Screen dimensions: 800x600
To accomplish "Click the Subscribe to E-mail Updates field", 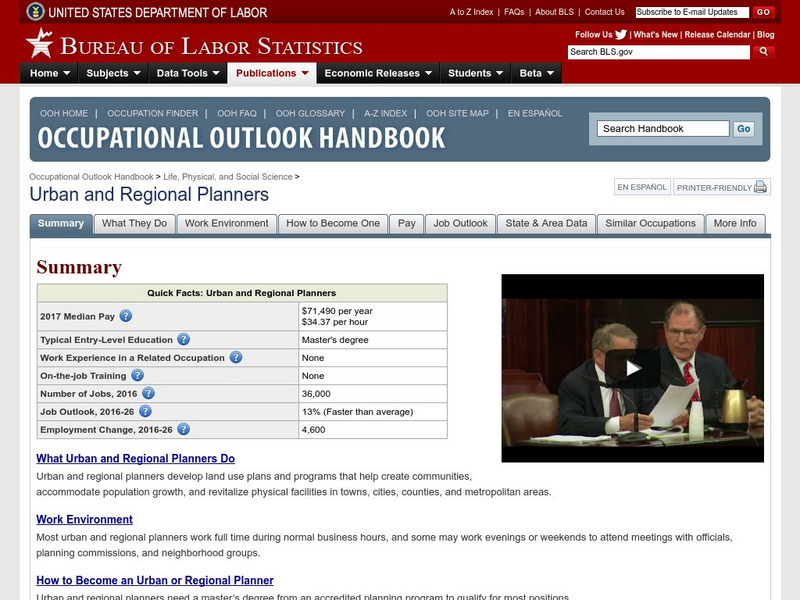I will (x=692, y=12).
